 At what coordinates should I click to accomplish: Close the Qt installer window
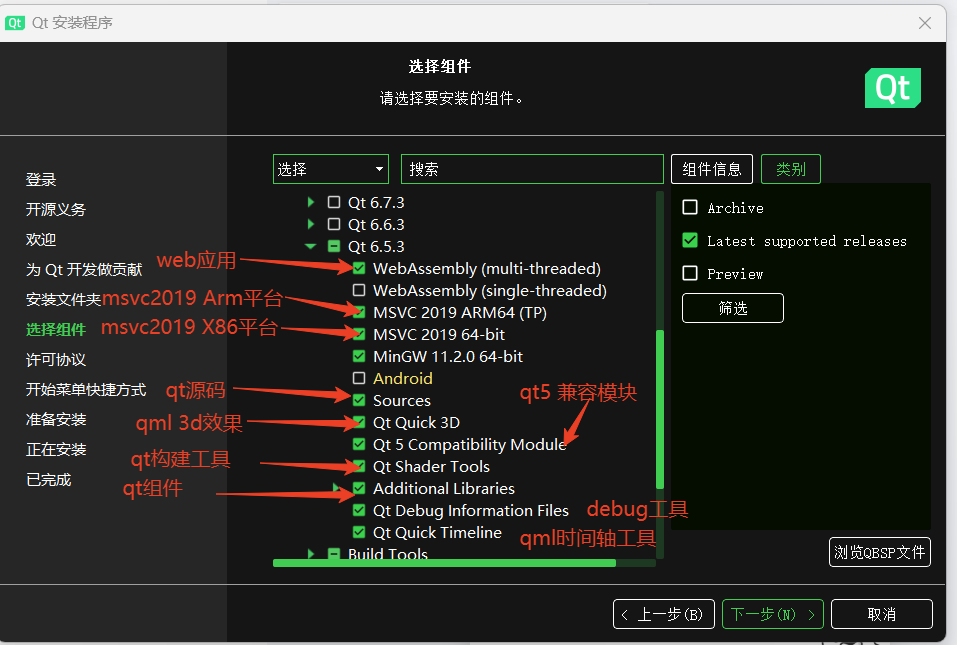tap(925, 23)
